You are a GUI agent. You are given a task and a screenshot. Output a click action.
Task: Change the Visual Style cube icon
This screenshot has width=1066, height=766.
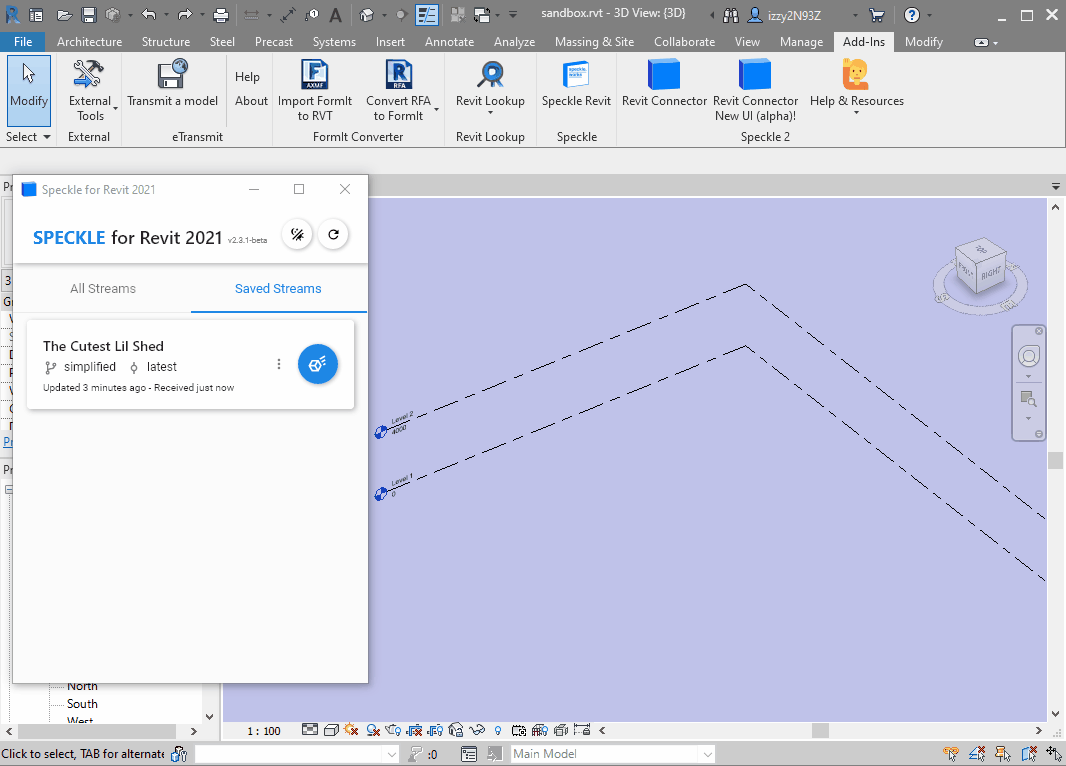point(331,730)
